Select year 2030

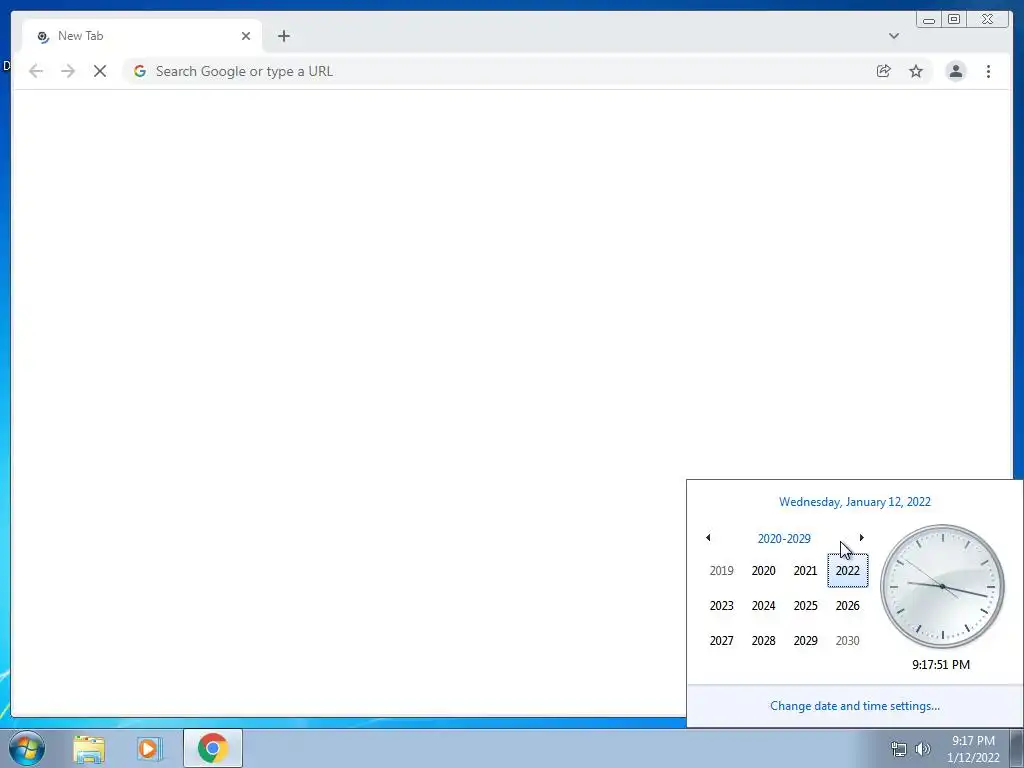click(x=848, y=641)
